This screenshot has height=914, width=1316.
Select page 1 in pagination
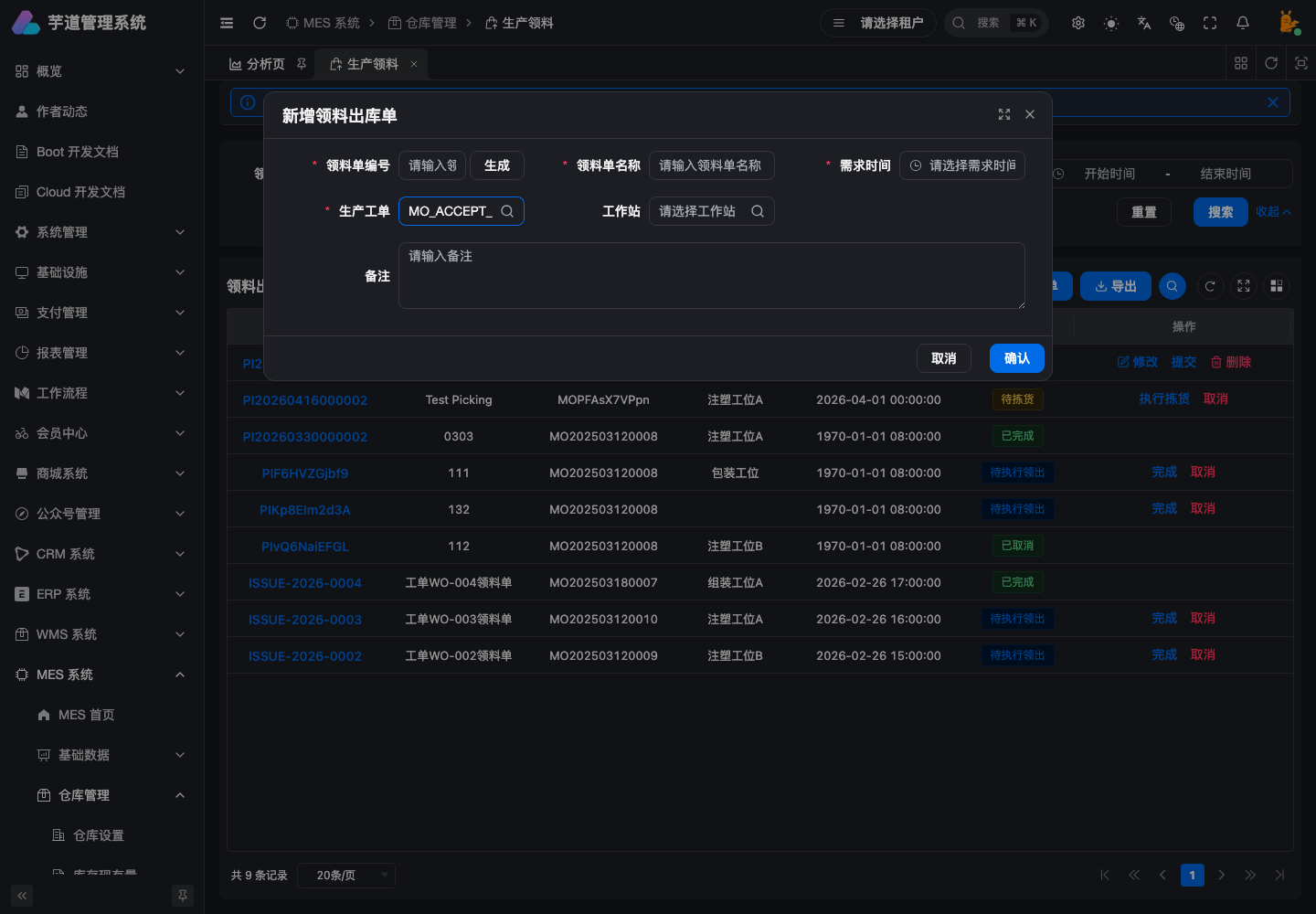click(x=1192, y=875)
